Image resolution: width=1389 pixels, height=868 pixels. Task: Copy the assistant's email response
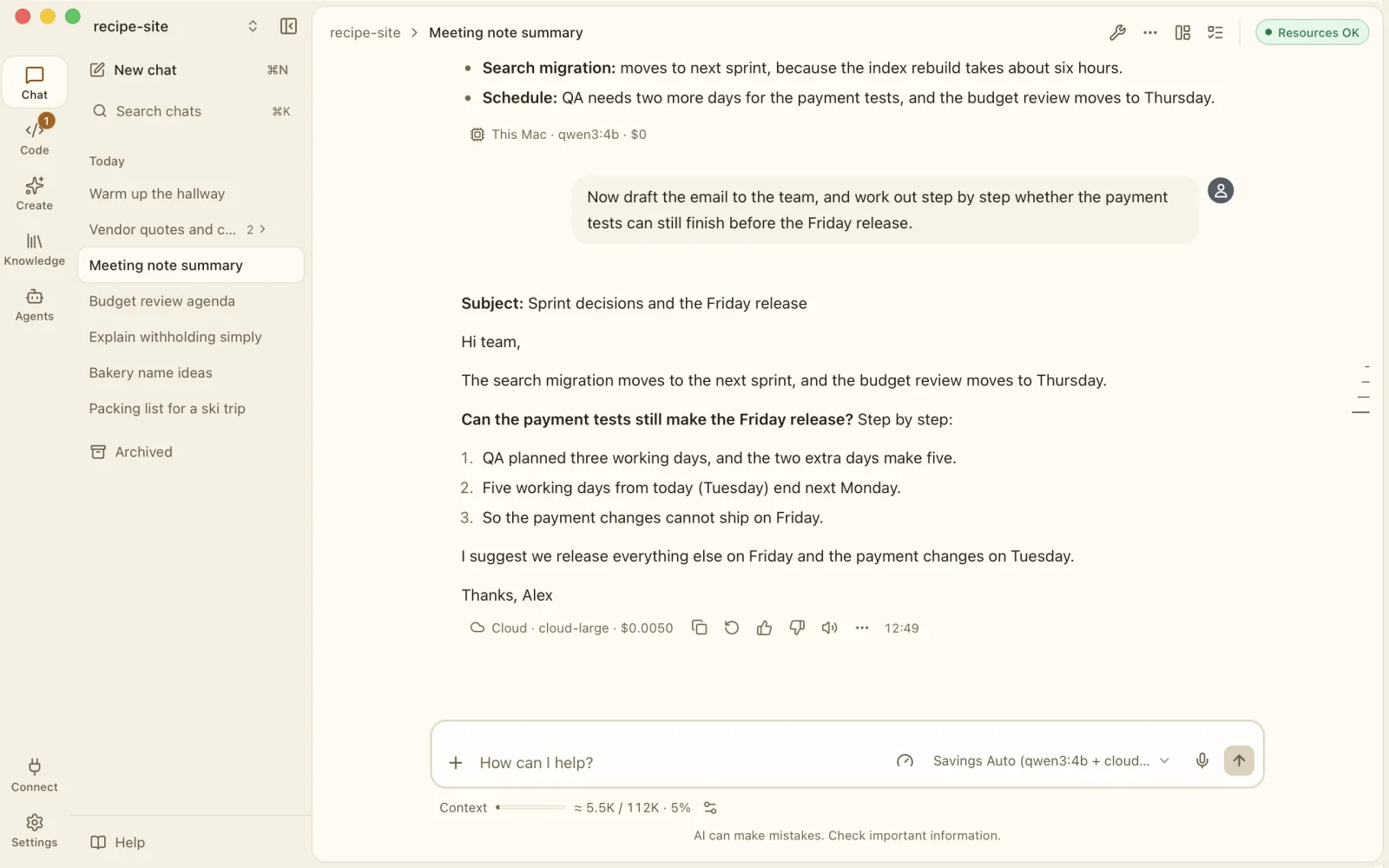(699, 628)
